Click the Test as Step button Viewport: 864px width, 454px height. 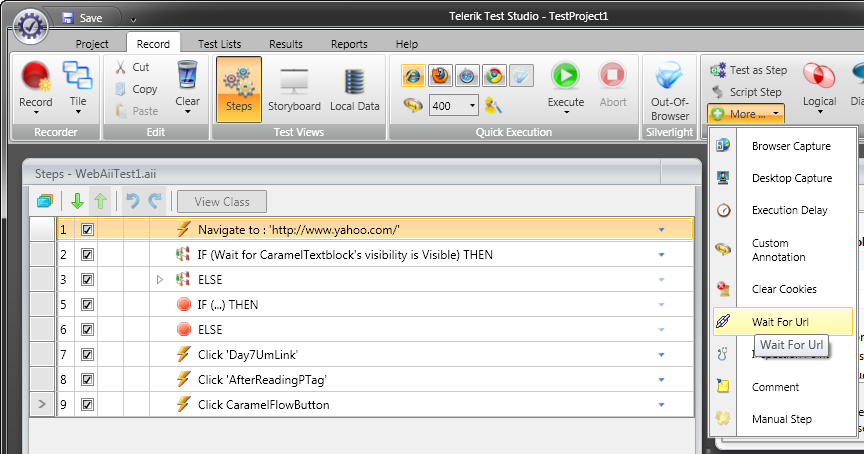coord(748,70)
